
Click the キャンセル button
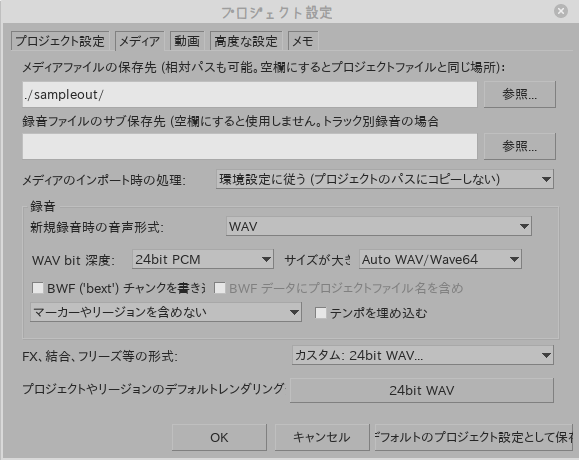pyautogui.click(x=322, y=437)
